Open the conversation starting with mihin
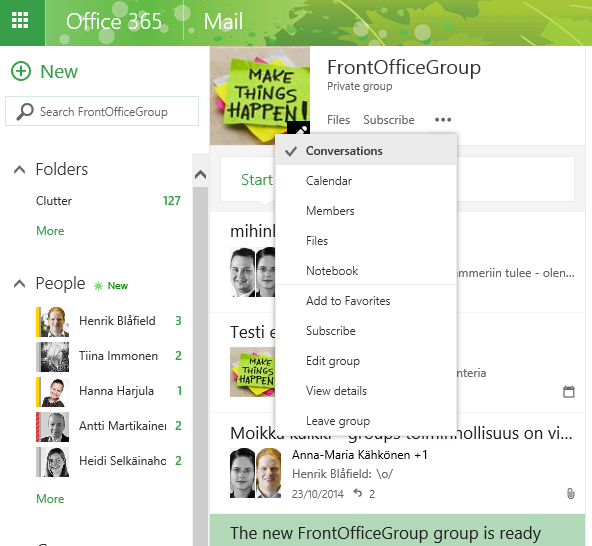Screen dimensions: 592x546 tap(242, 262)
